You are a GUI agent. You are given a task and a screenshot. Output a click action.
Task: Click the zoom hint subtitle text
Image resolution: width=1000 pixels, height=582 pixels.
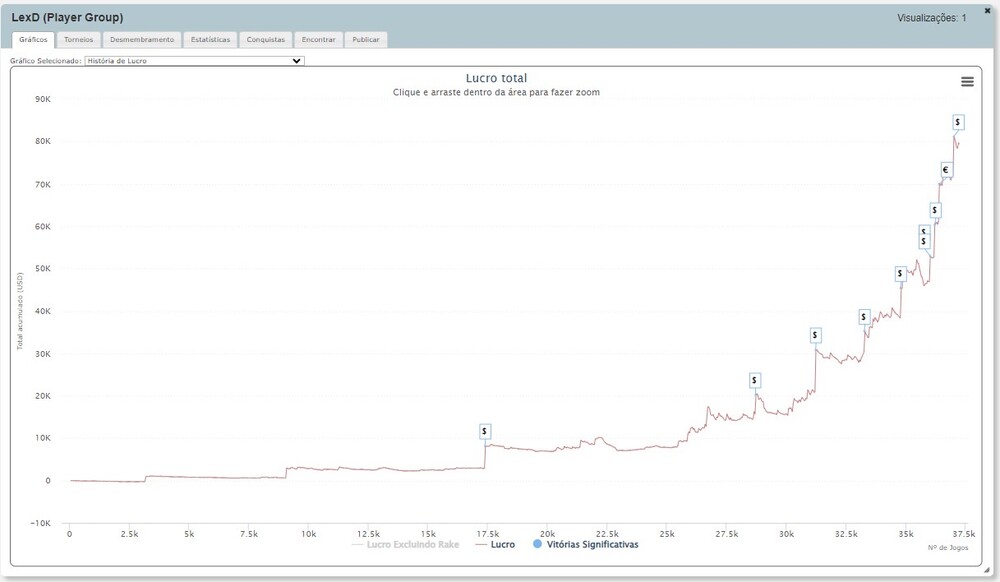[496, 92]
